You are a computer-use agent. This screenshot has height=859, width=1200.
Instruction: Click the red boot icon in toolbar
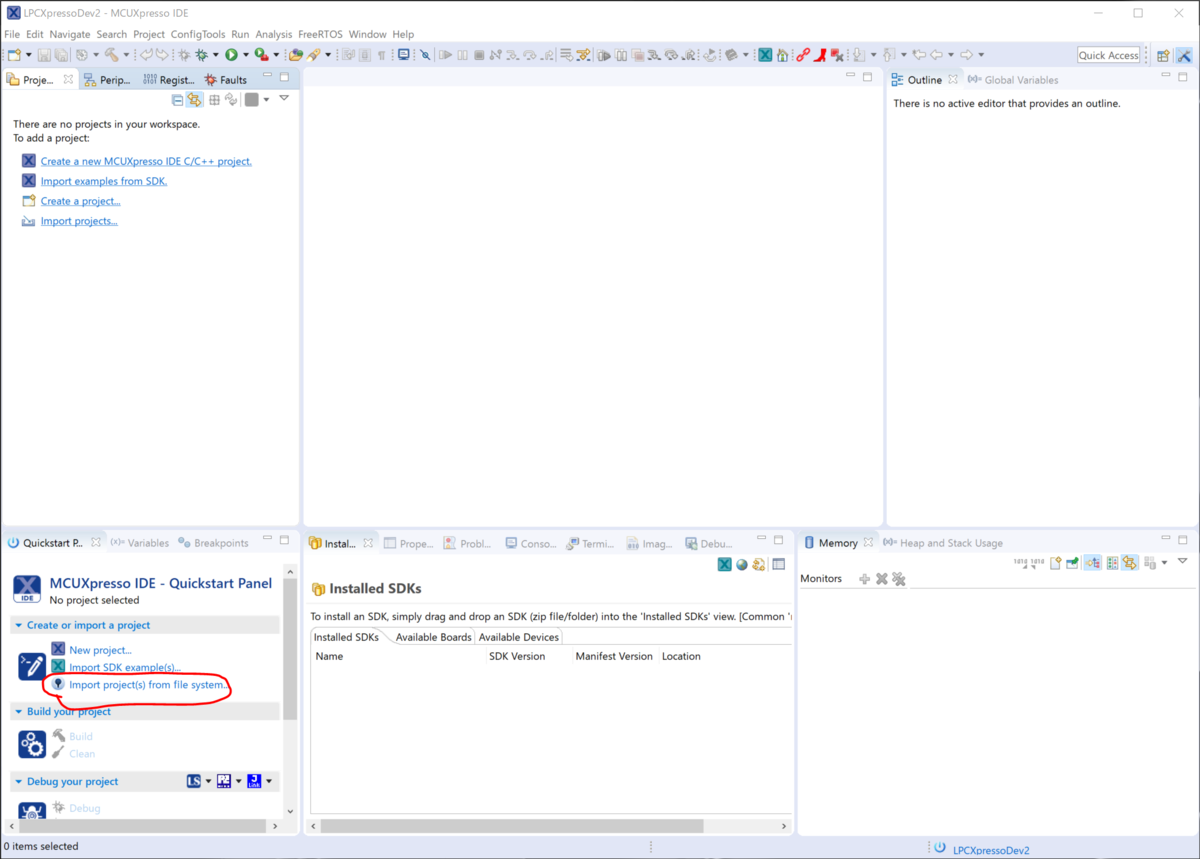pyautogui.click(x=819, y=55)
